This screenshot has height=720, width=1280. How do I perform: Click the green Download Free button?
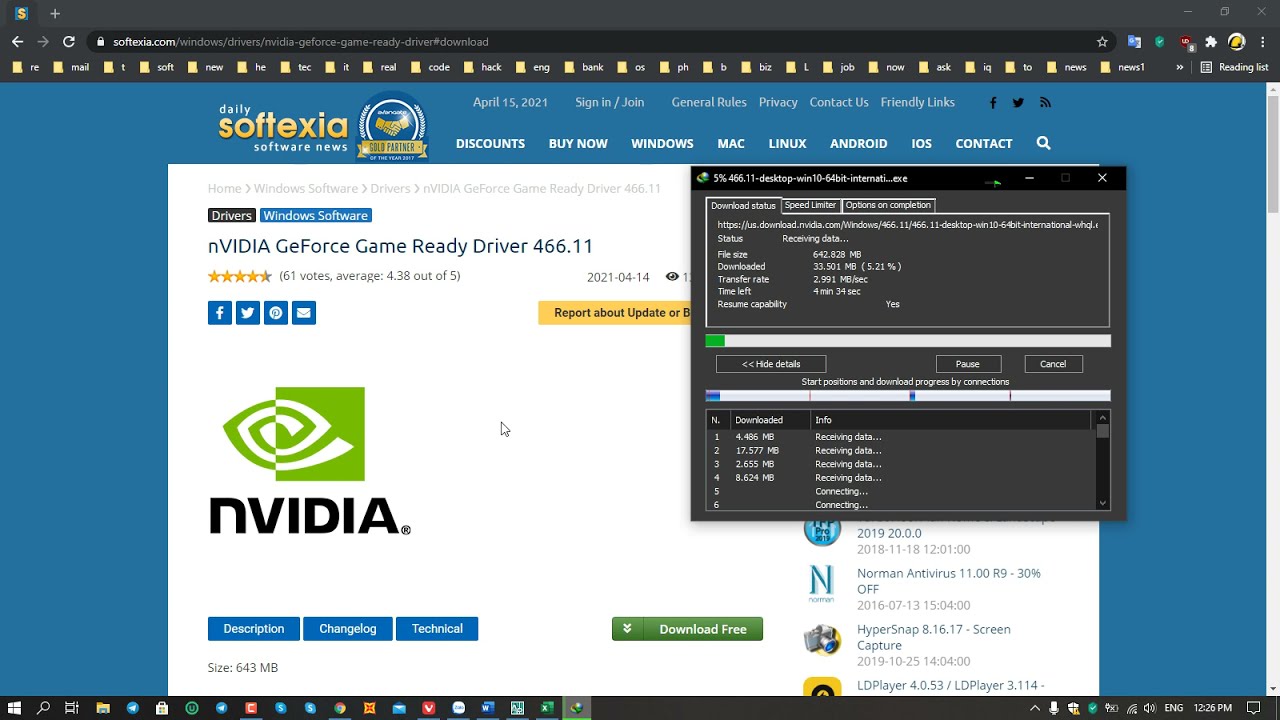(687, 629)
